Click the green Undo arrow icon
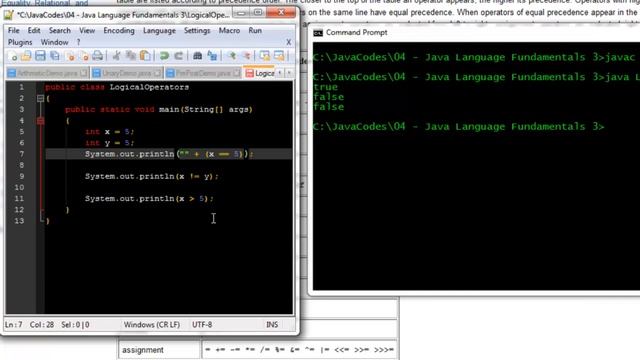640x360 pixels. 164,56
